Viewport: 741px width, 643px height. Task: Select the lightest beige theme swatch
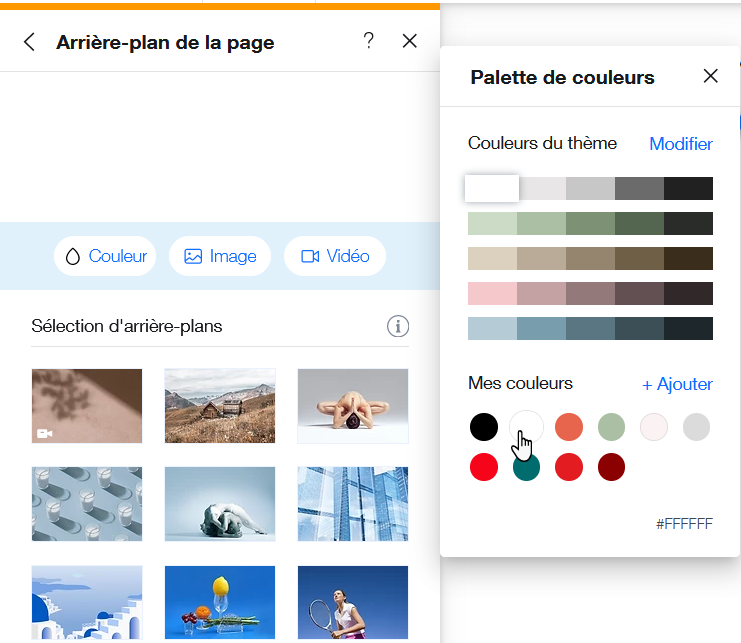pyautogui.click(x=492, y=258)
